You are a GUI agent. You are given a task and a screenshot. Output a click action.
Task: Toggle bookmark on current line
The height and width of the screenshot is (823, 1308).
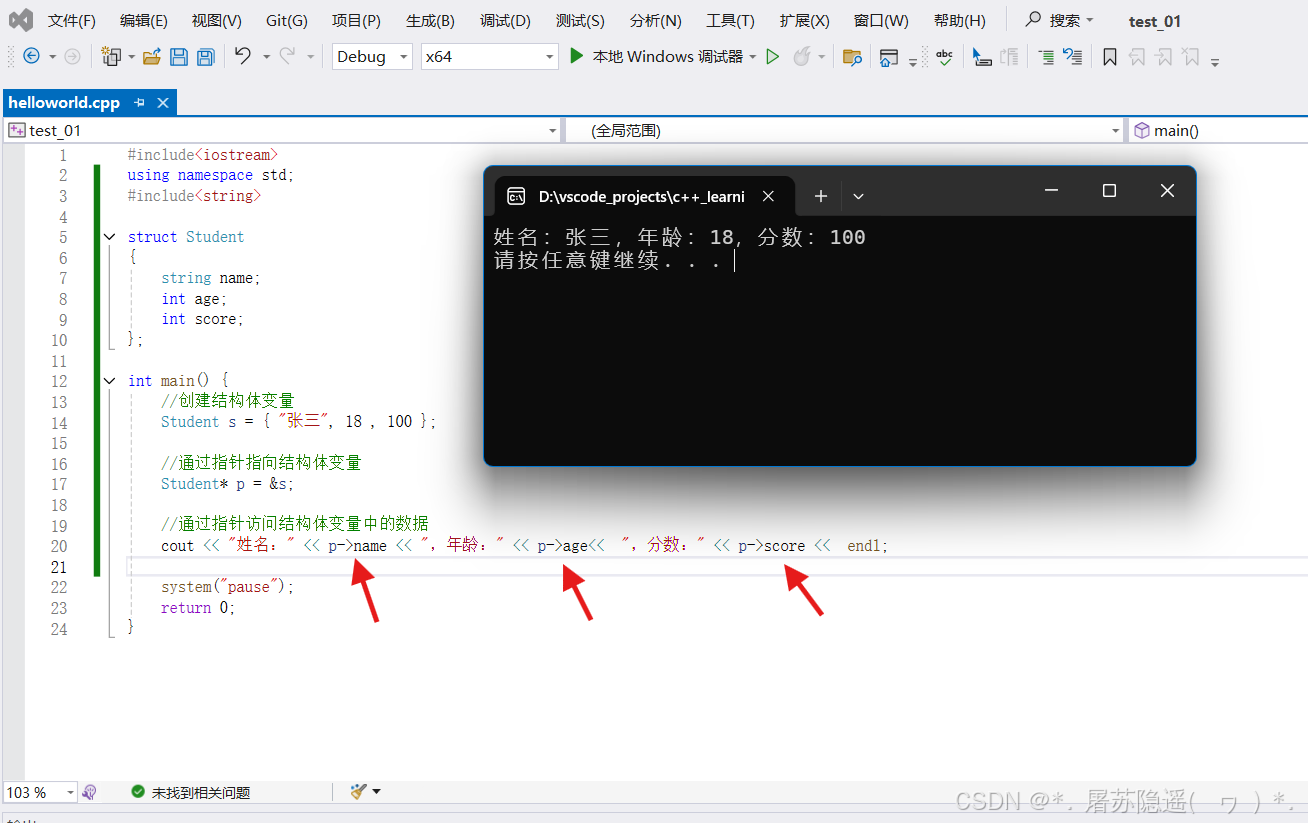[1109, 57]
